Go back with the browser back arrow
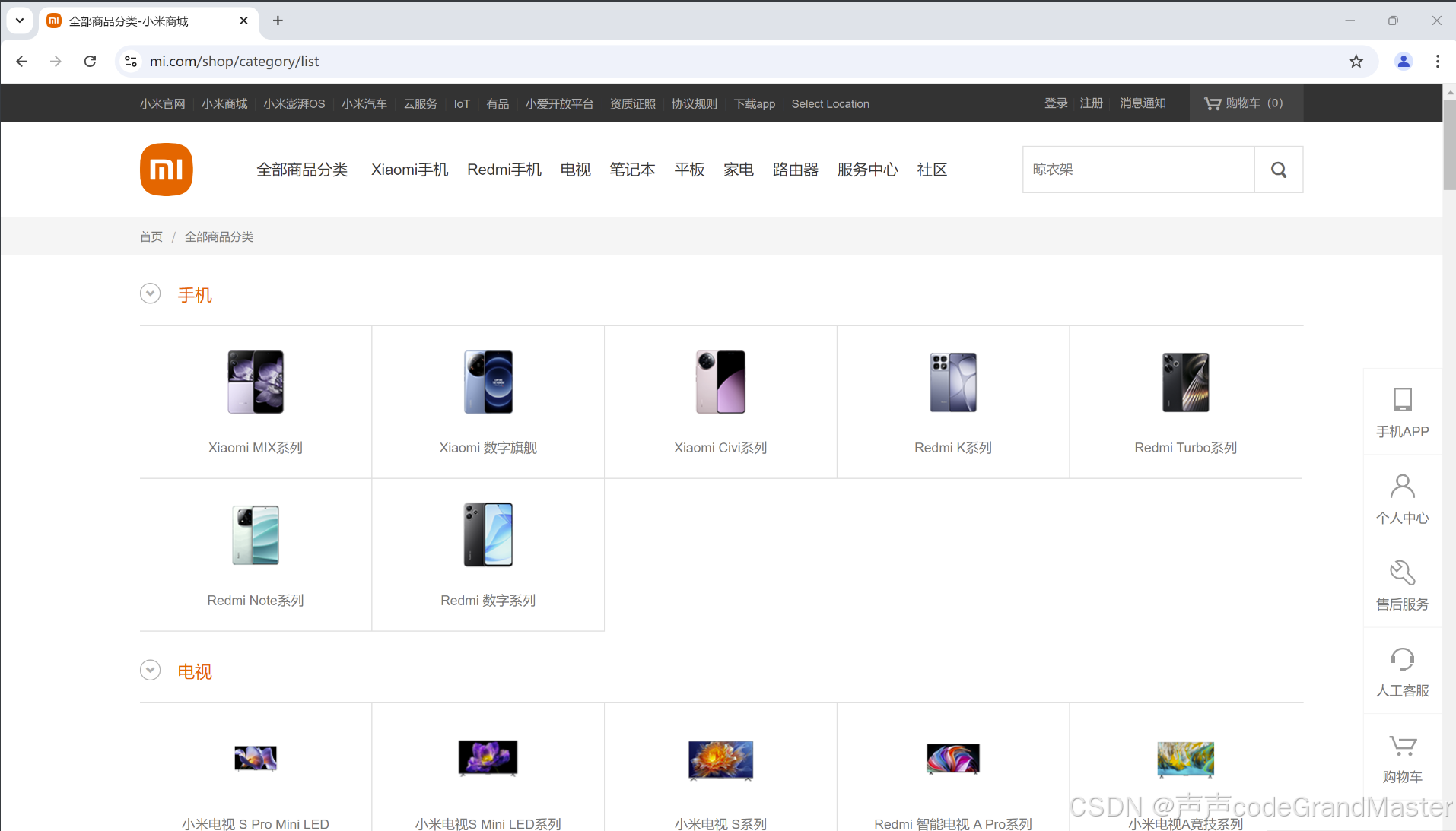 pyautogui.click(x=22, y=62)
